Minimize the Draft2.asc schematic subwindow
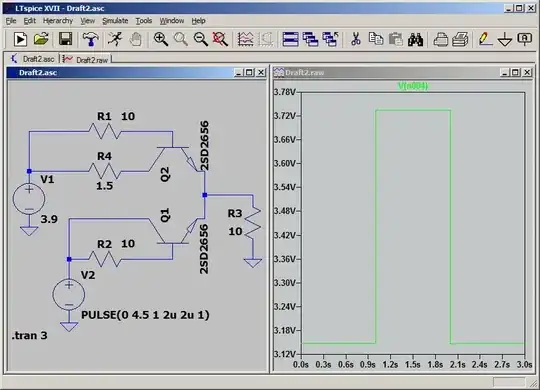Viewport: 540px width, 390px height. tap(238, 73)
